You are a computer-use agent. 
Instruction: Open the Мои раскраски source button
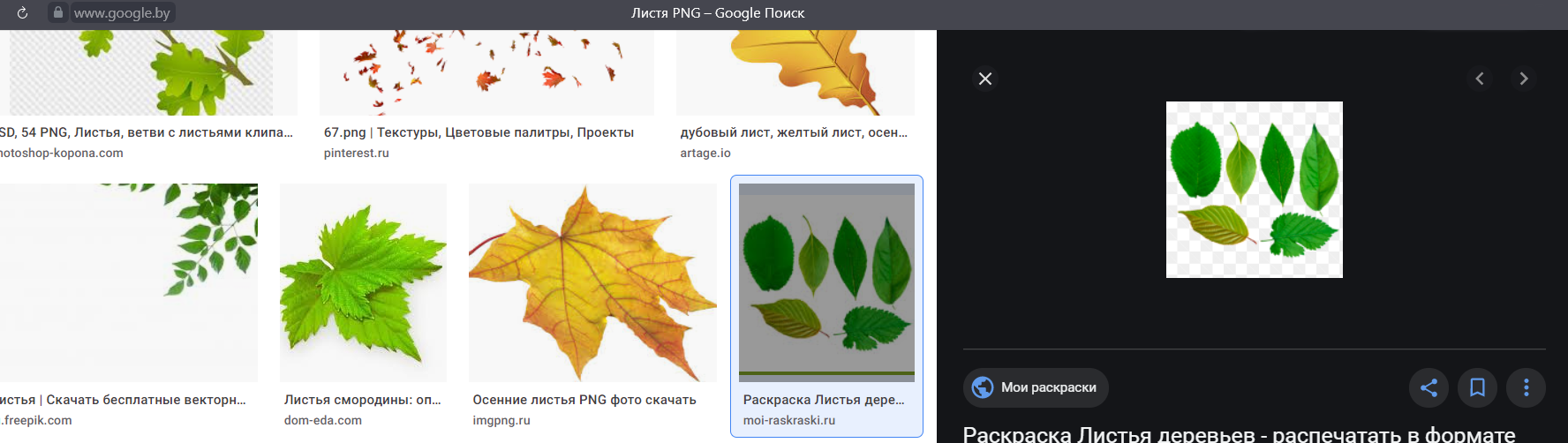(1048, 387)
